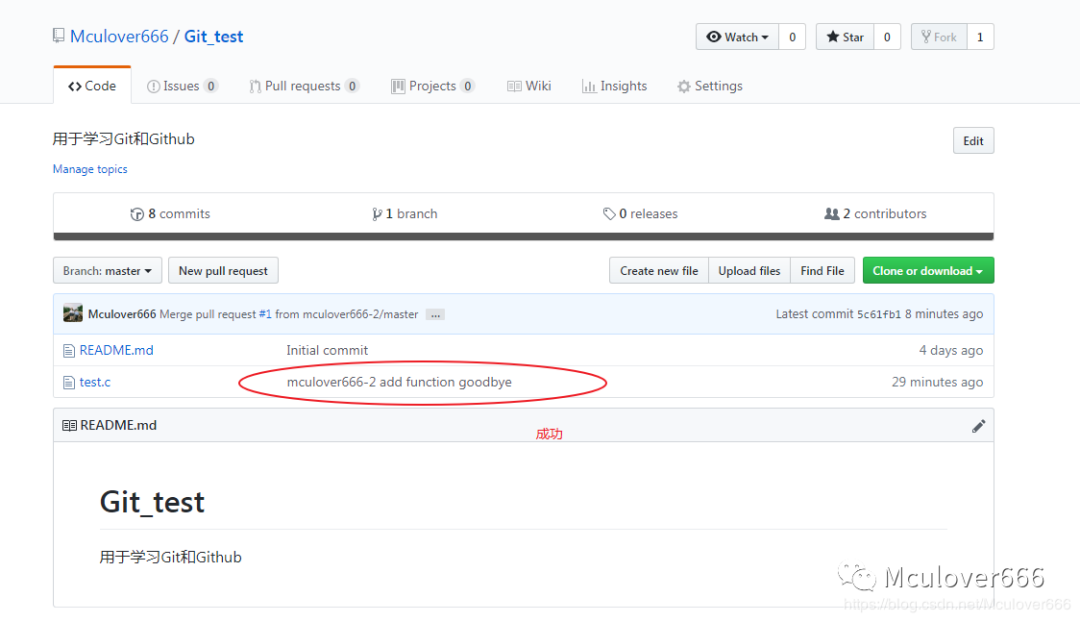Click the README.md header book icon
Screen dimensions: 1080x622
[70, 426]
